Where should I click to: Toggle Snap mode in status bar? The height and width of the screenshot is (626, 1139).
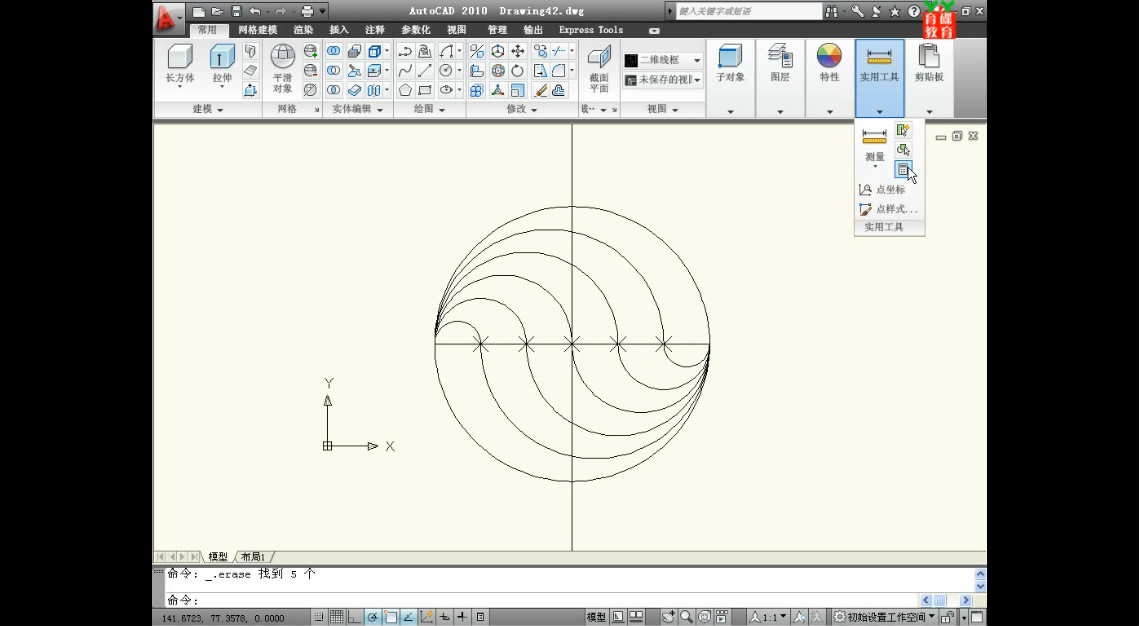click(x=320, y=617)
